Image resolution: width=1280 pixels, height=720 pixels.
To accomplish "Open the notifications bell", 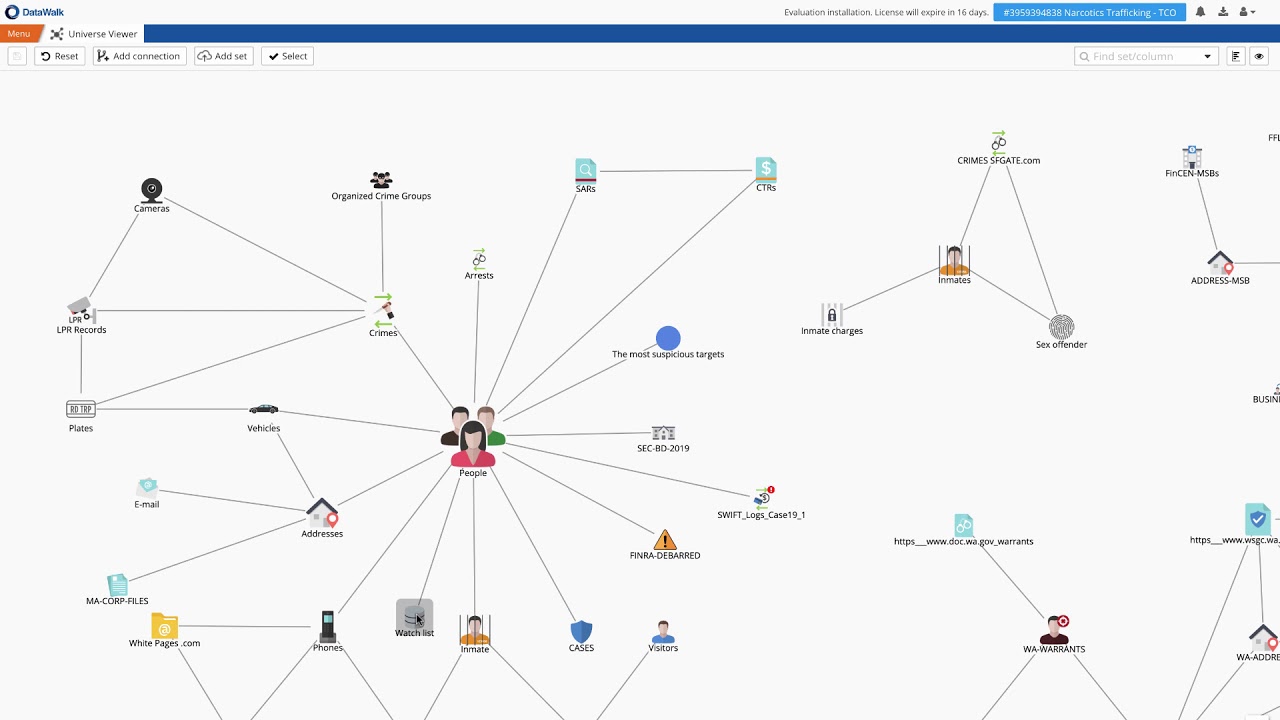I will pyautogui.click(x=1201, y=12).
